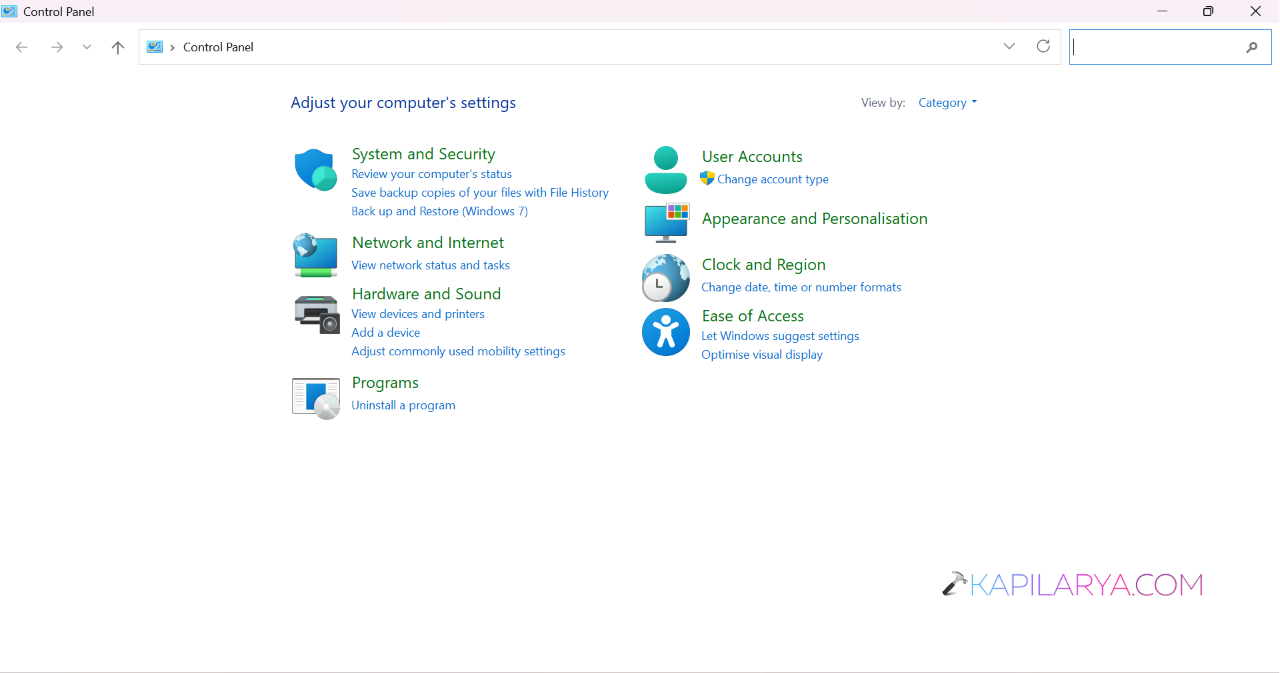Open the User Accounts person icon
This screenshot has width=1280, height=673.
665,170
